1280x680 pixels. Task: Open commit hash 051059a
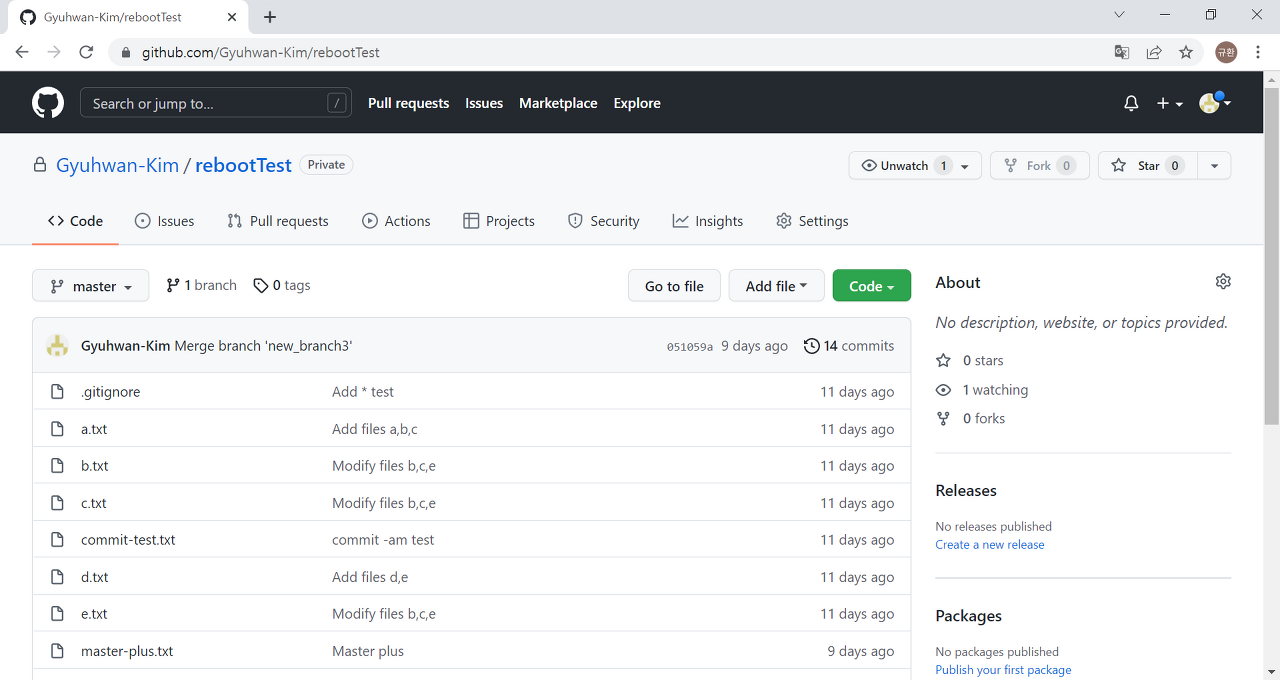tap(690, 346)
